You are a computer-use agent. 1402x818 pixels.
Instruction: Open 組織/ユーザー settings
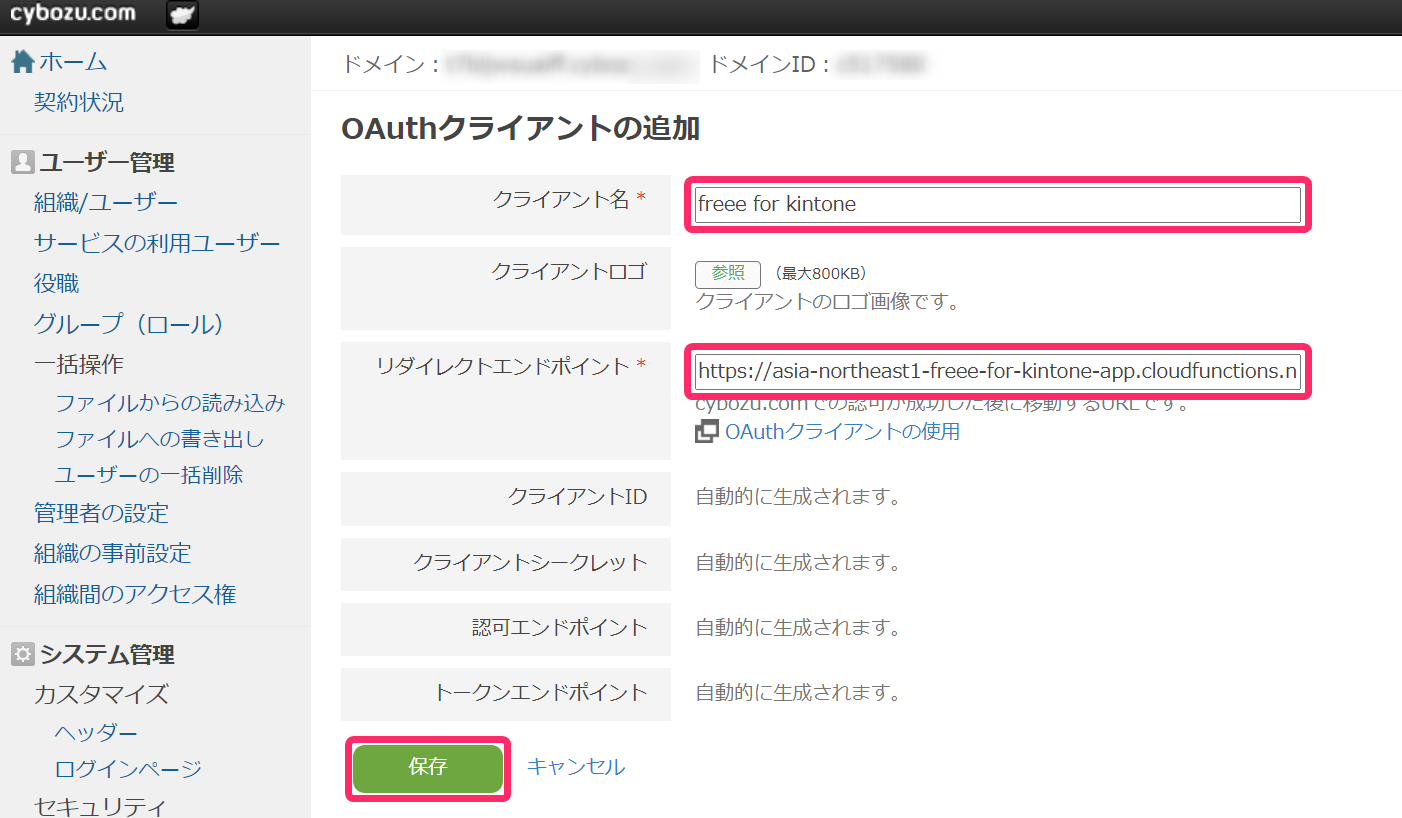point(106,203)
